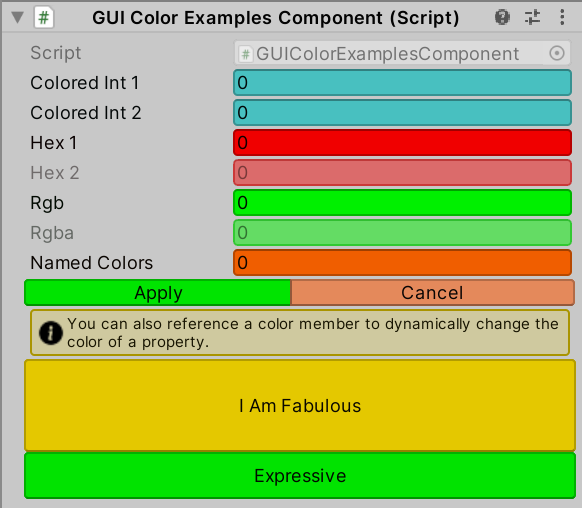The image size is (582, 508).
Task: Click the orange Named Colors value field
Action: (402, 263)
